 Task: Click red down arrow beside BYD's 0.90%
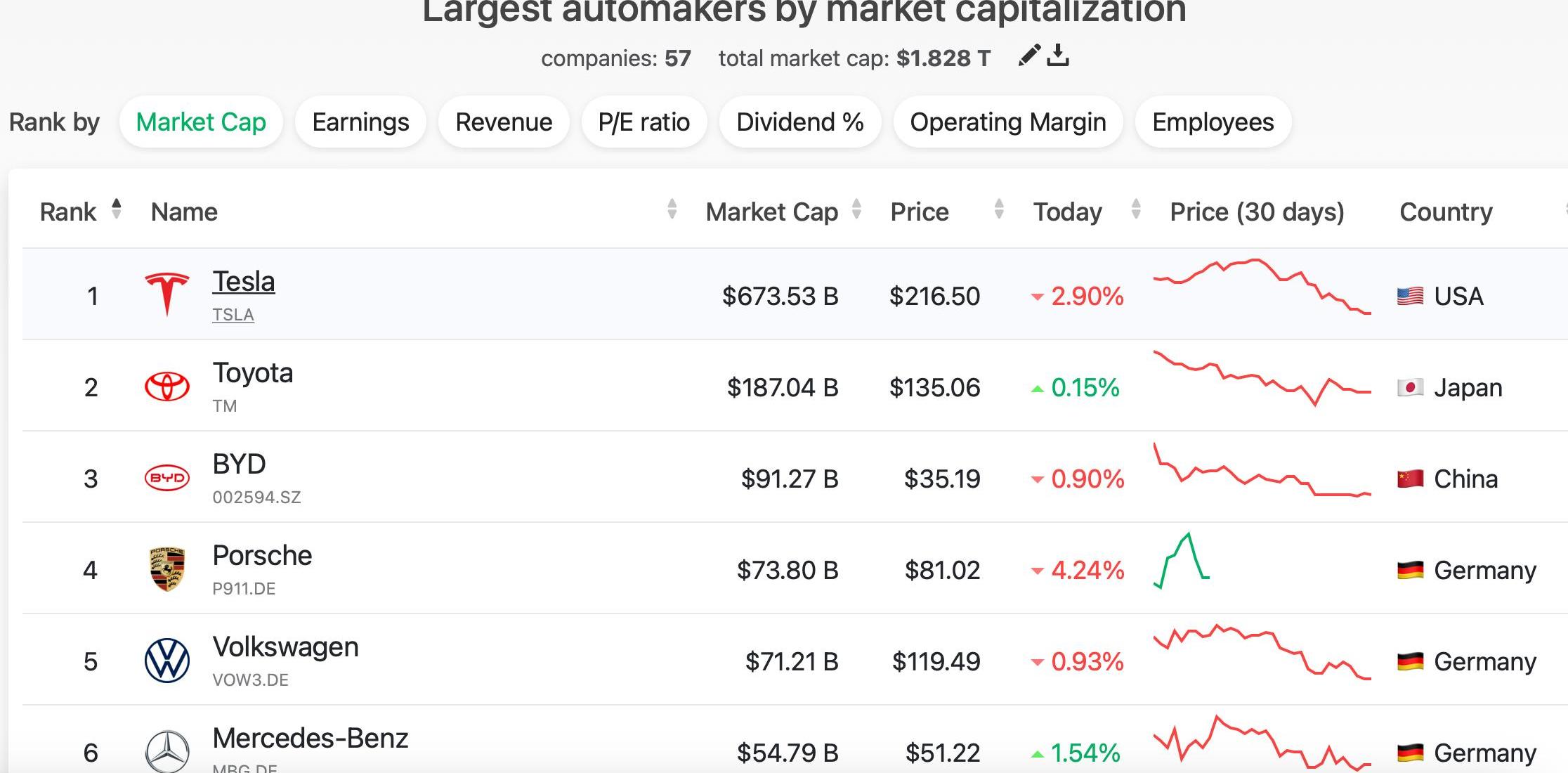pyautogui.click(x=1037, y=480)
